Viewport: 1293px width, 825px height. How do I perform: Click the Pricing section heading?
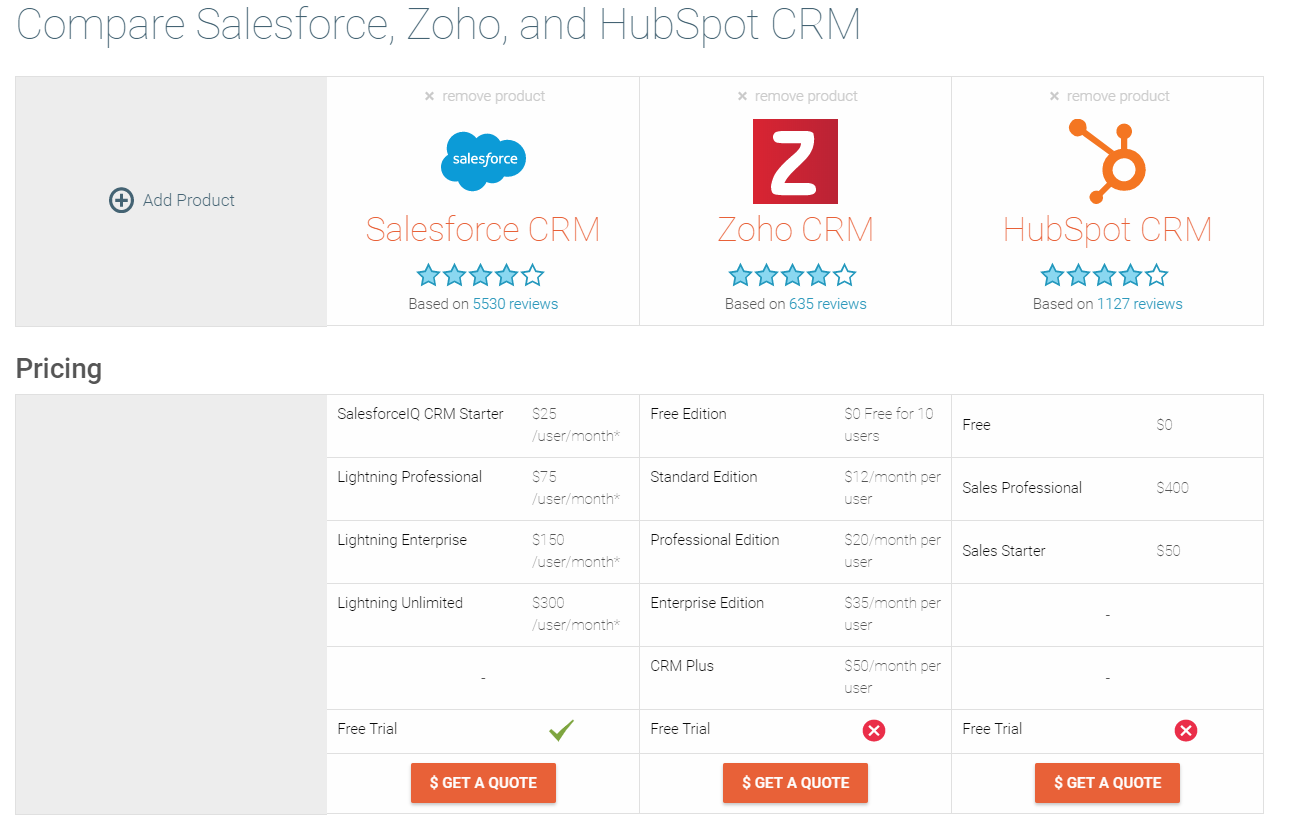pos(59,369)
